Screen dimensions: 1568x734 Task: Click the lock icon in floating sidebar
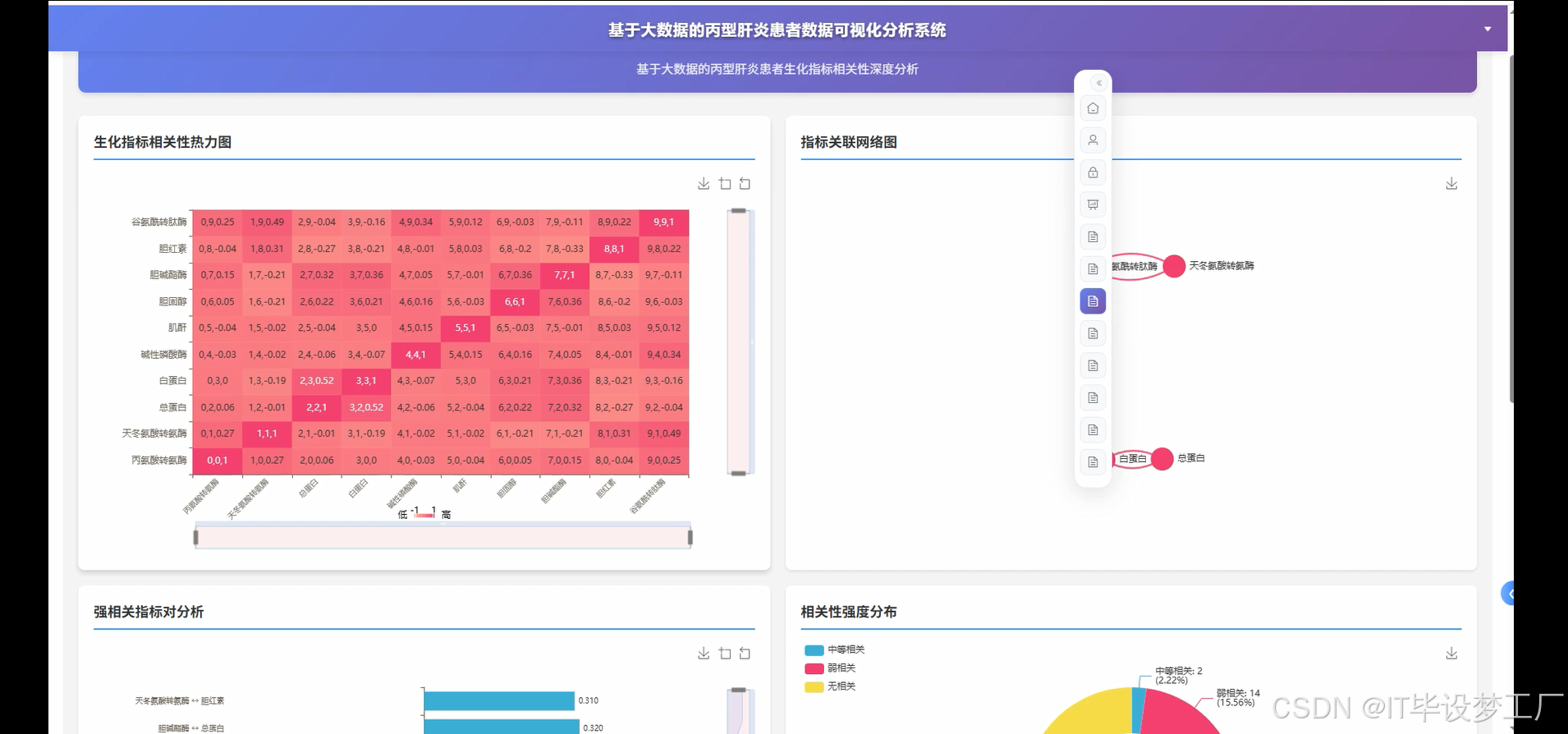1093,172
